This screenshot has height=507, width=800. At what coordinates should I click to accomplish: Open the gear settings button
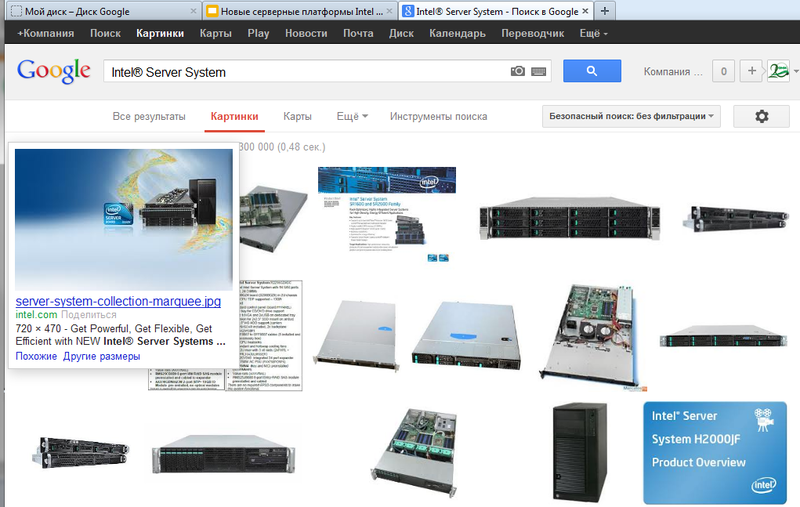point(761,116)
